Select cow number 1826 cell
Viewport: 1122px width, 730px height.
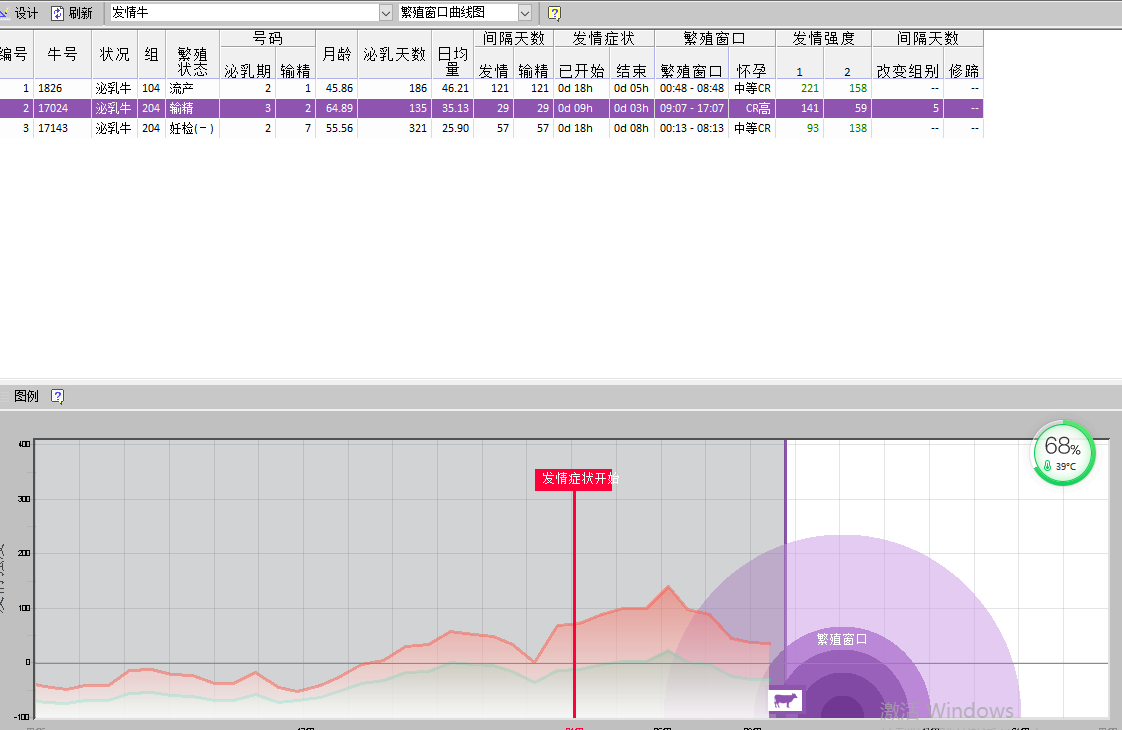(62, 88)
